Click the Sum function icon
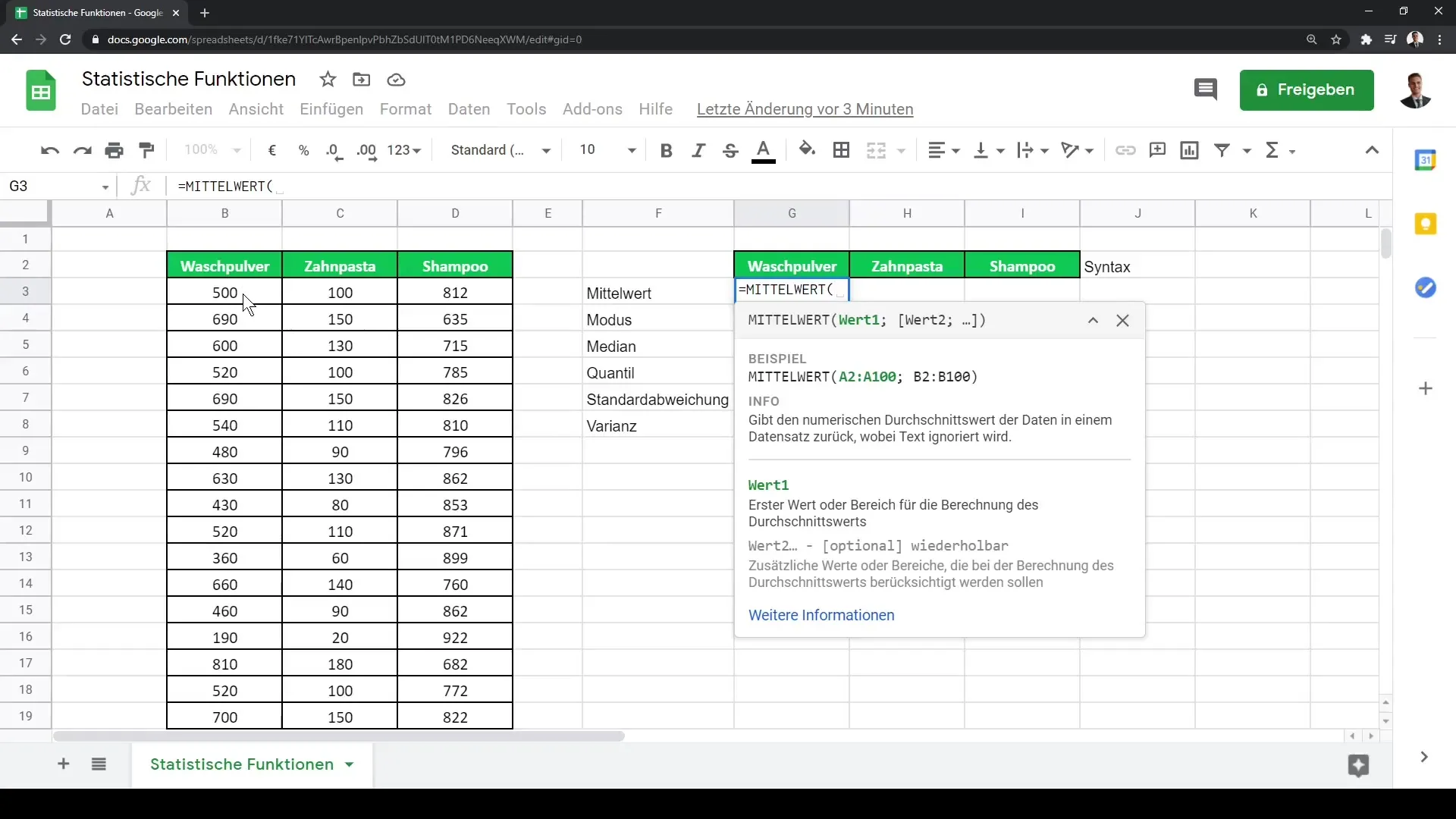 (1272, 150)
